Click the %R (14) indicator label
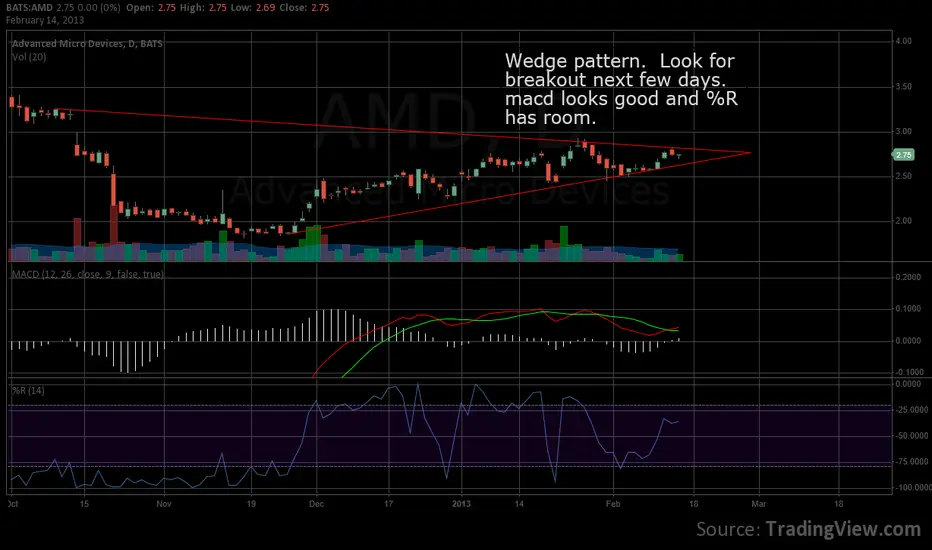Viewport: 932px width, 550px height. pyautogui.click(x=29, y=391)
